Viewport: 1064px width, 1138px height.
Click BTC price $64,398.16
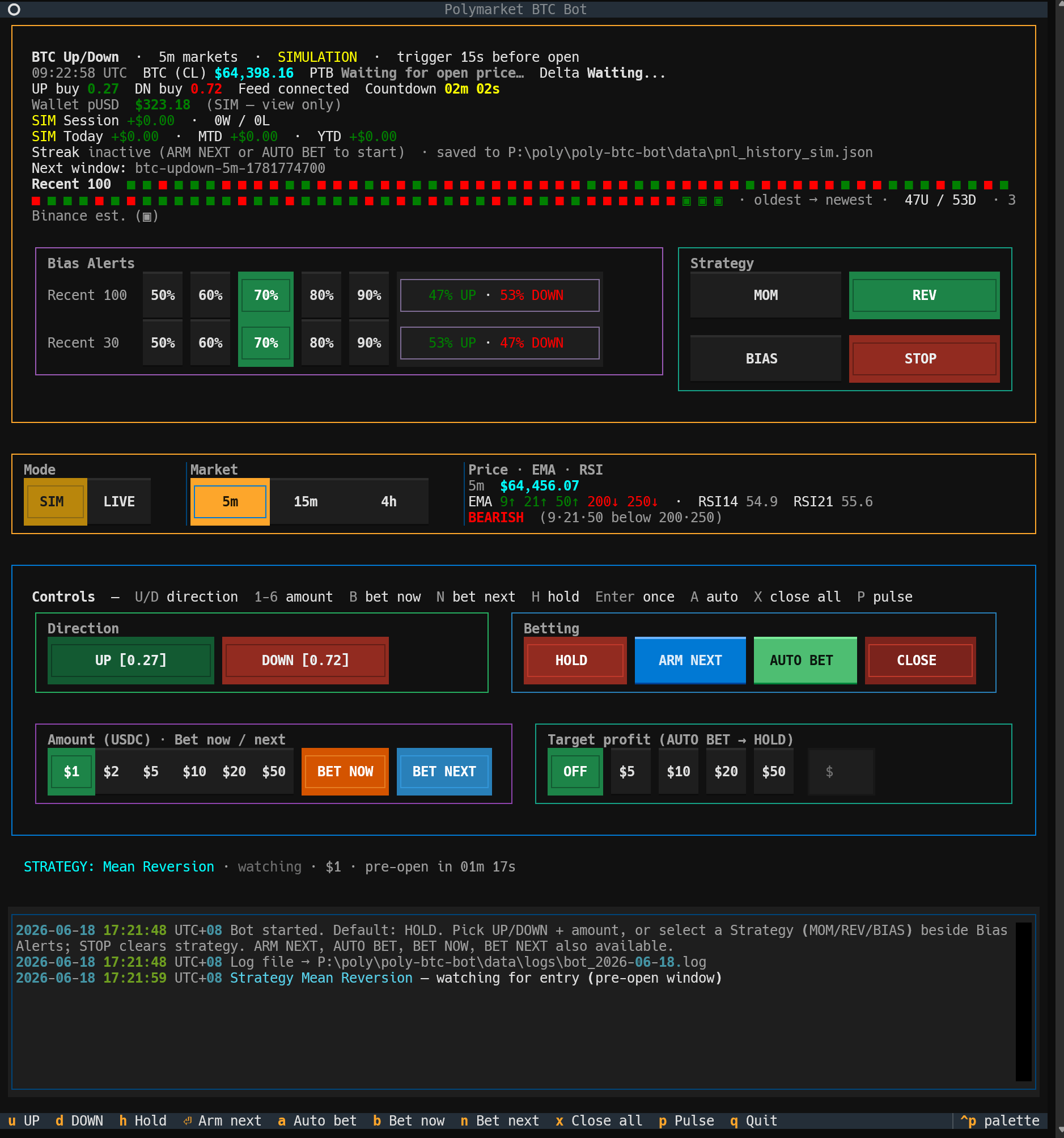pos(253,73)
